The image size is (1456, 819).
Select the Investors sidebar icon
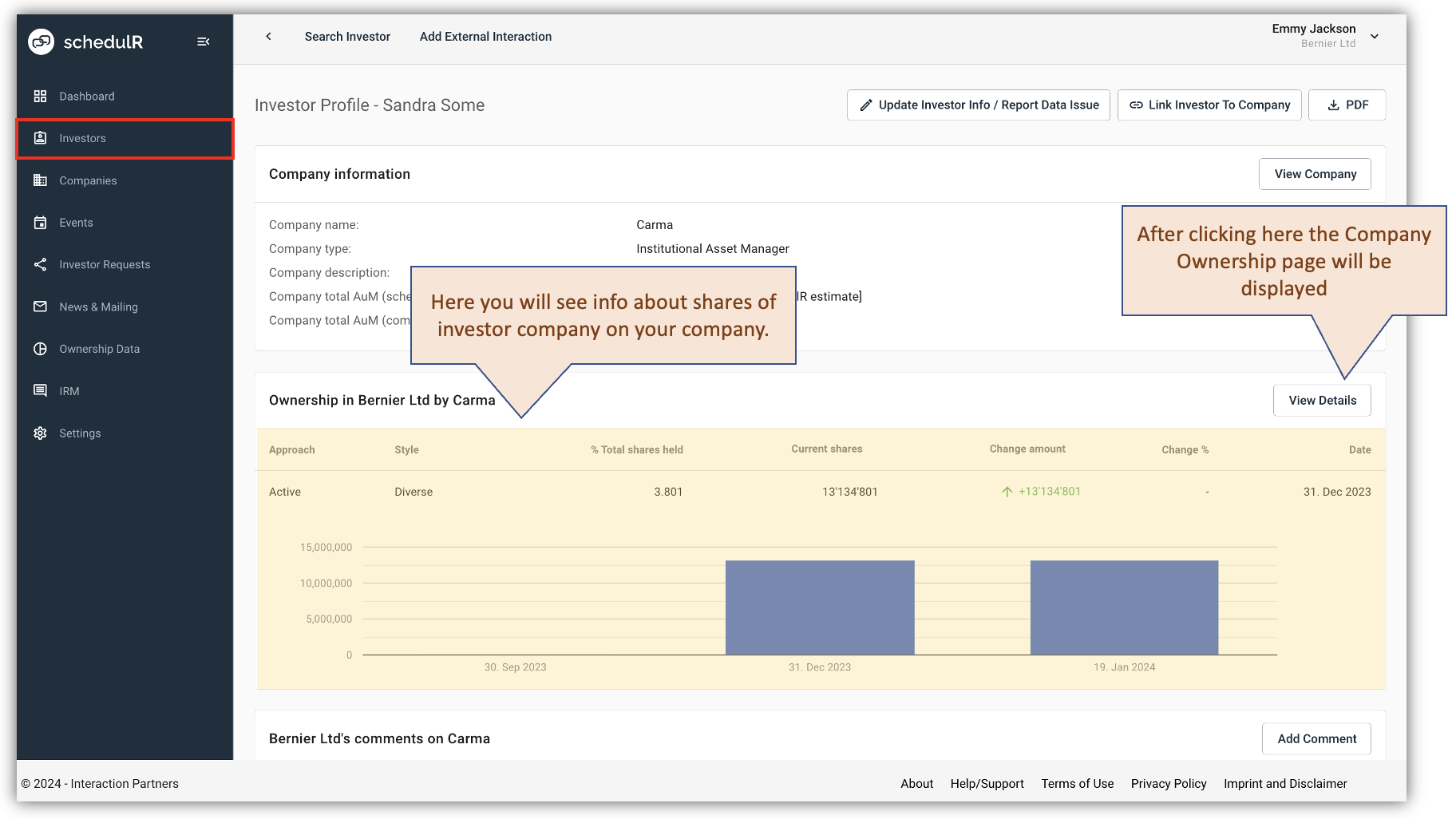(x=40, y=138)
